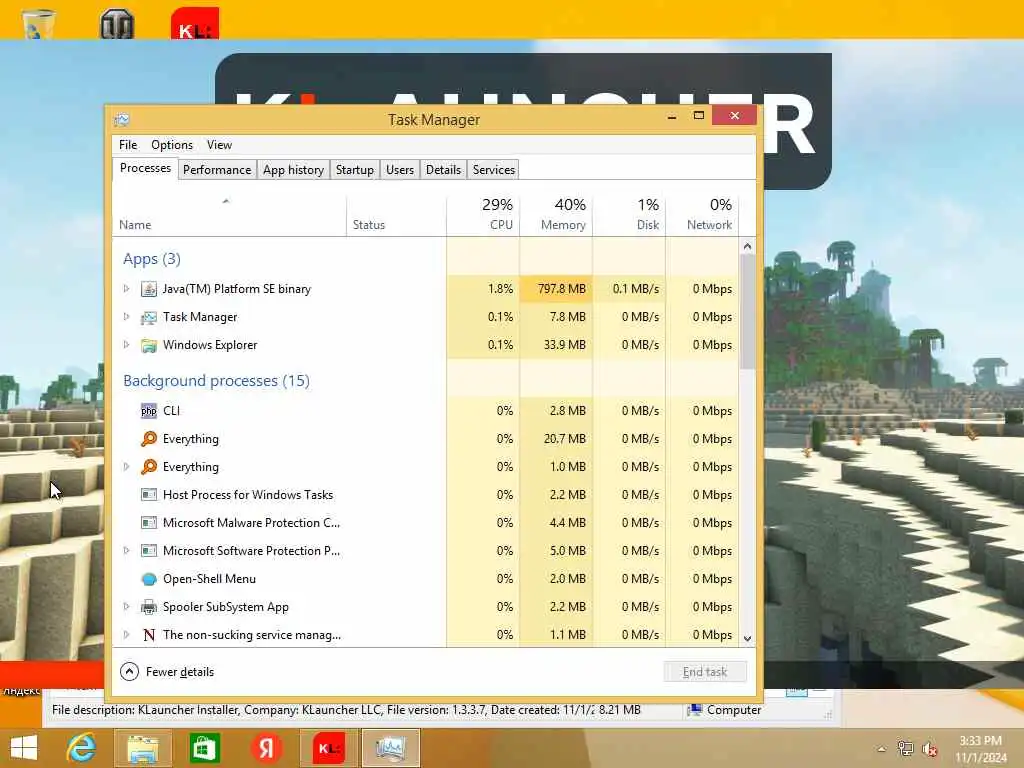Image resolution: width=1024 pixels, height=768 pixels.
Task: Click the Spooler SubSystem App printer icon
Action: click(x=149, y=607)
